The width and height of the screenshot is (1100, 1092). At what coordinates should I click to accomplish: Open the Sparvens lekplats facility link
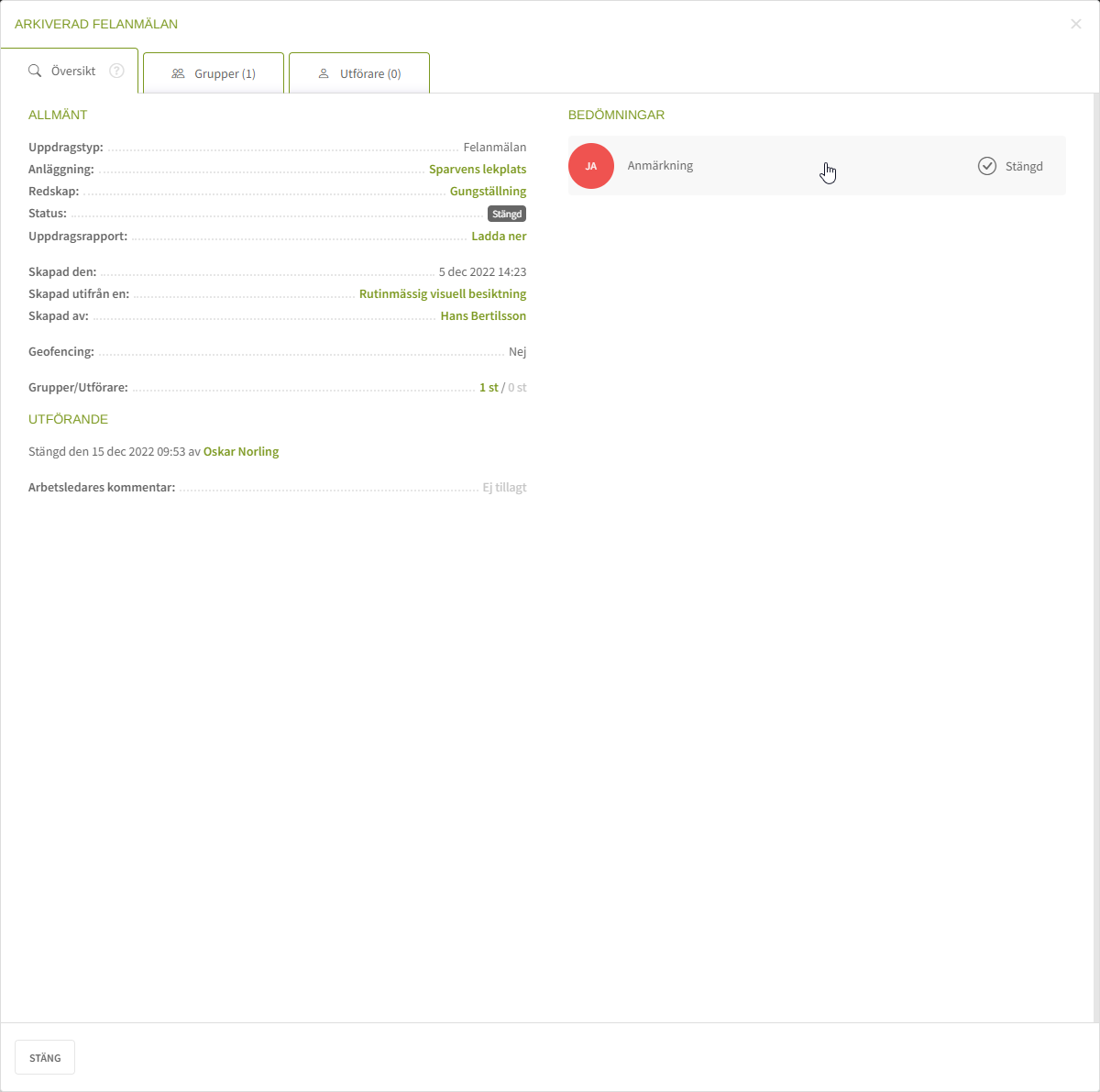(x=477, y=170)
